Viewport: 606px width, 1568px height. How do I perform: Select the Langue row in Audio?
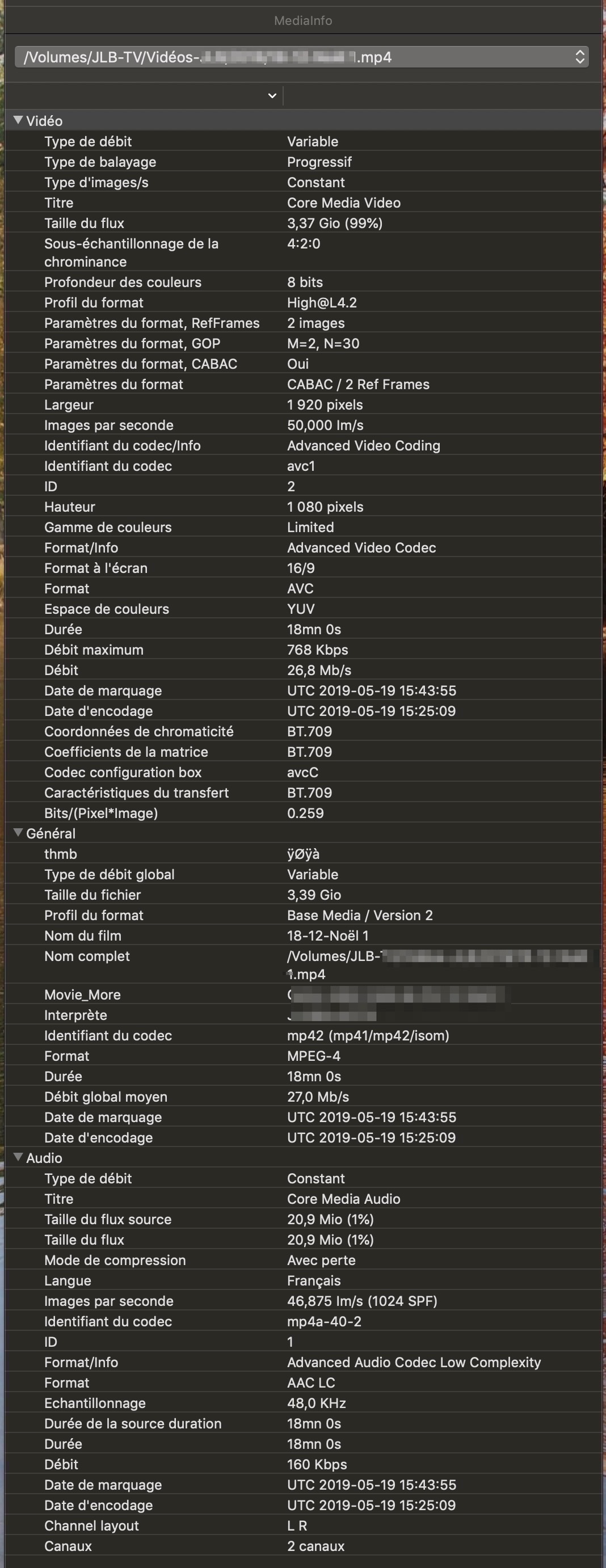(68, 1280)
